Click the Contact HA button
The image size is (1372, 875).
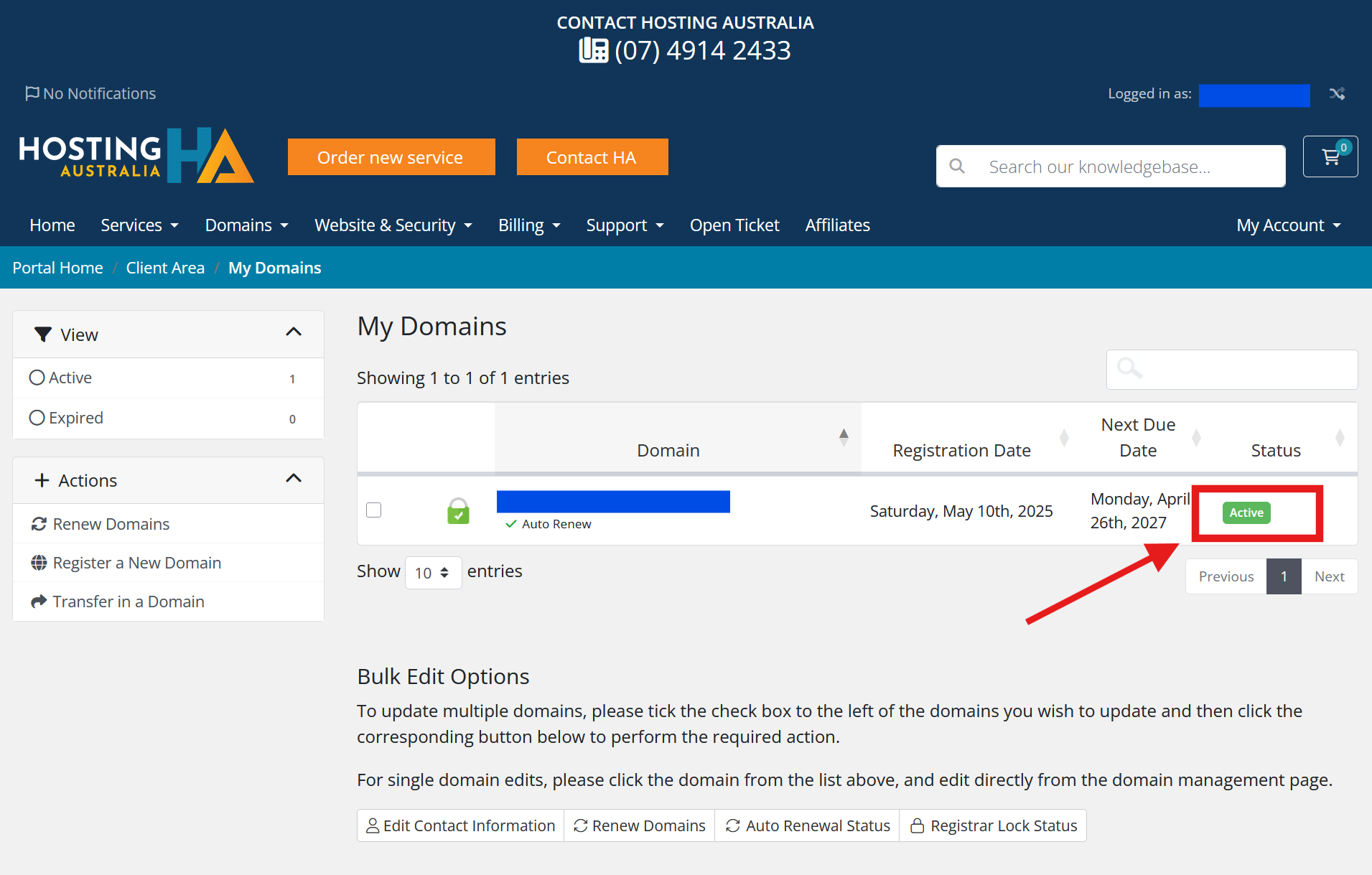pyautogui.click(x=592, y=157)
